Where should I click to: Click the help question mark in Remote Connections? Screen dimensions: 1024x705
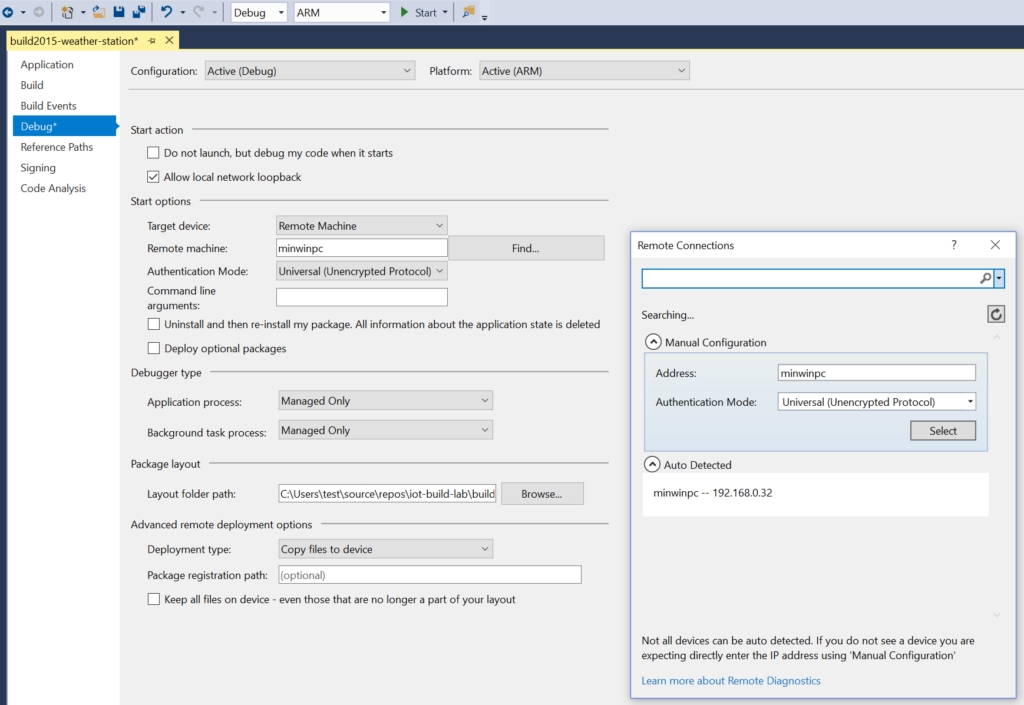[x=954, y=245]
